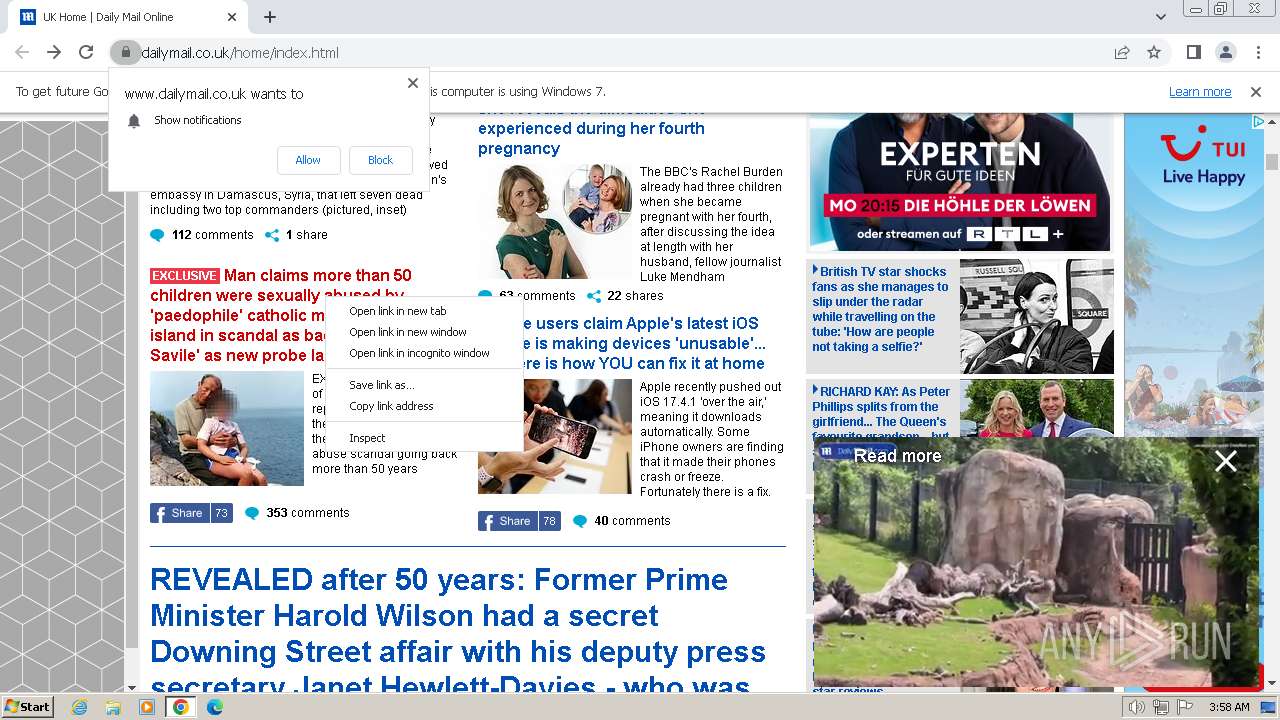
Task: Open the Windows Start button
Action: [x=27, y=706]
